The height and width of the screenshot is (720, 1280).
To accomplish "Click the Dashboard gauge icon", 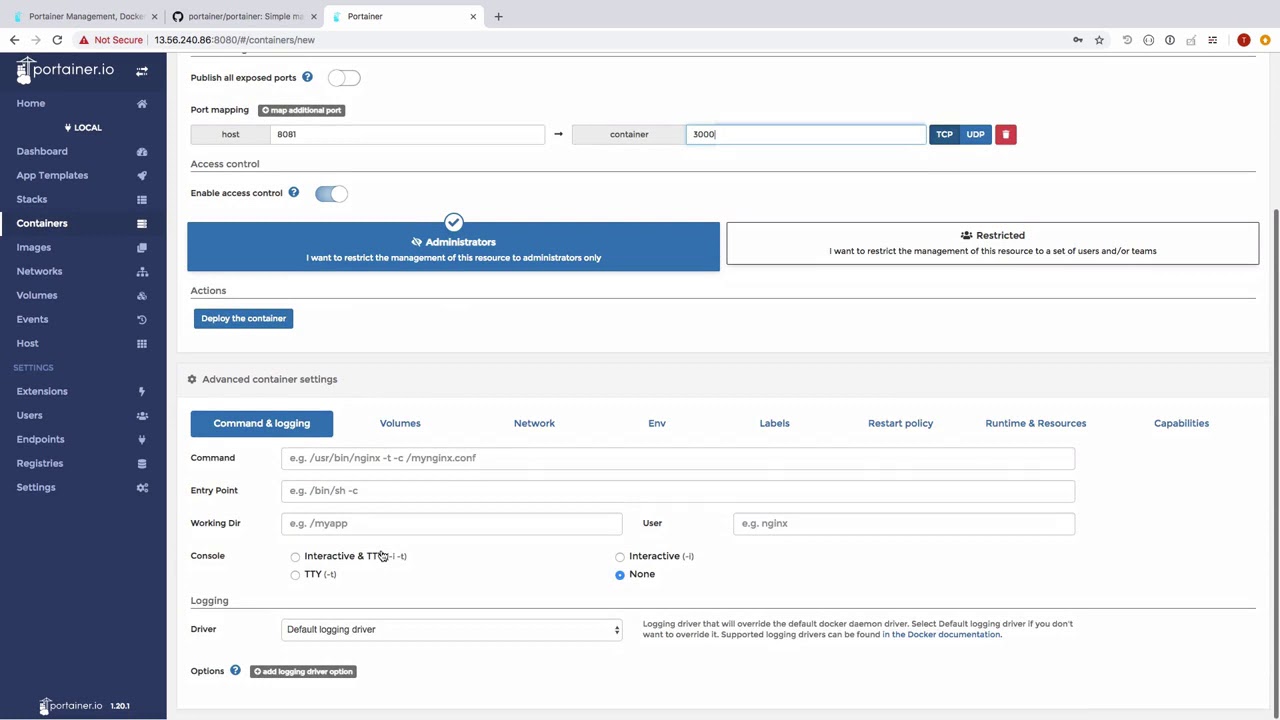I will click(142, 152).
